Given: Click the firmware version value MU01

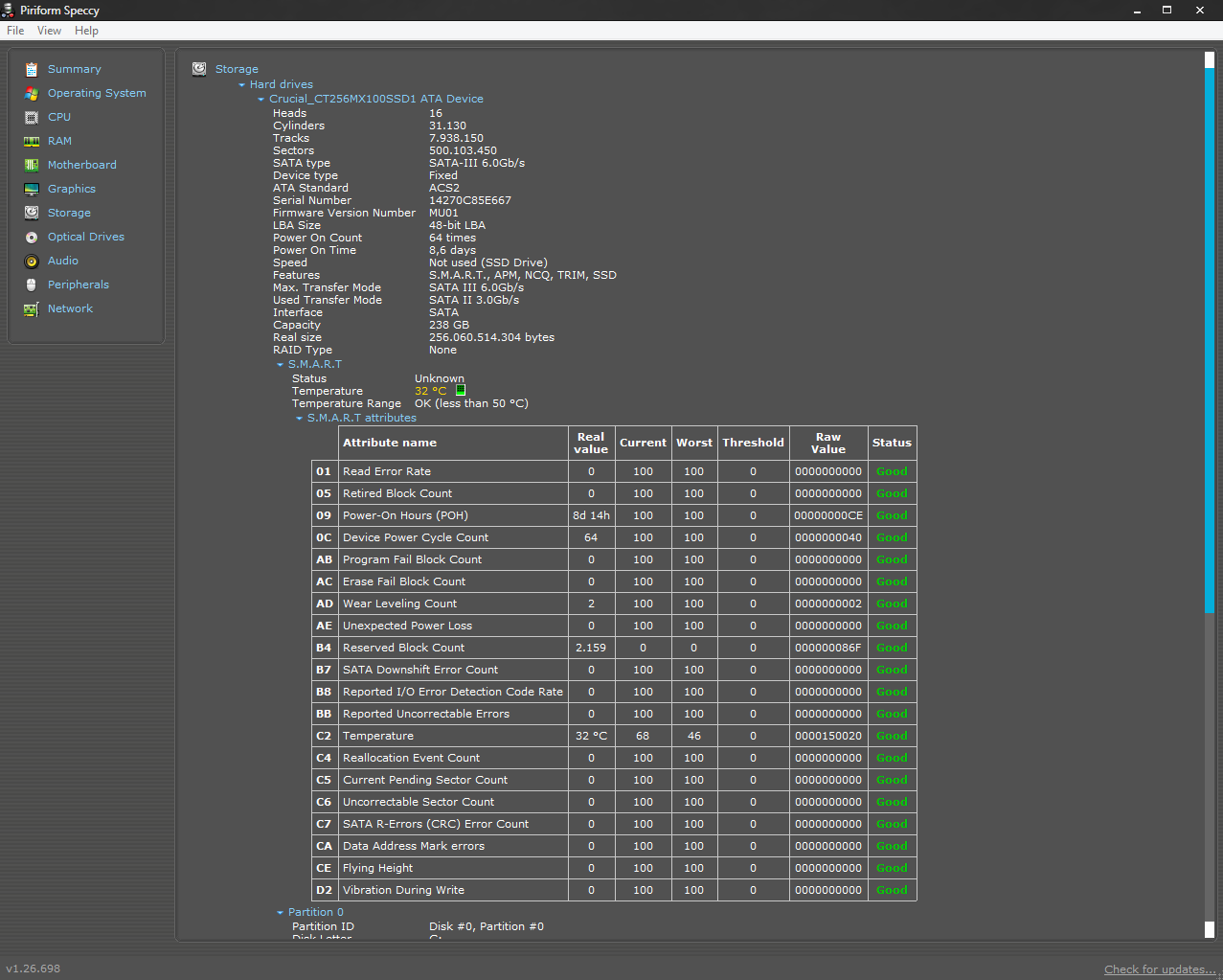Looking at the screenshot, I should 443,213.
